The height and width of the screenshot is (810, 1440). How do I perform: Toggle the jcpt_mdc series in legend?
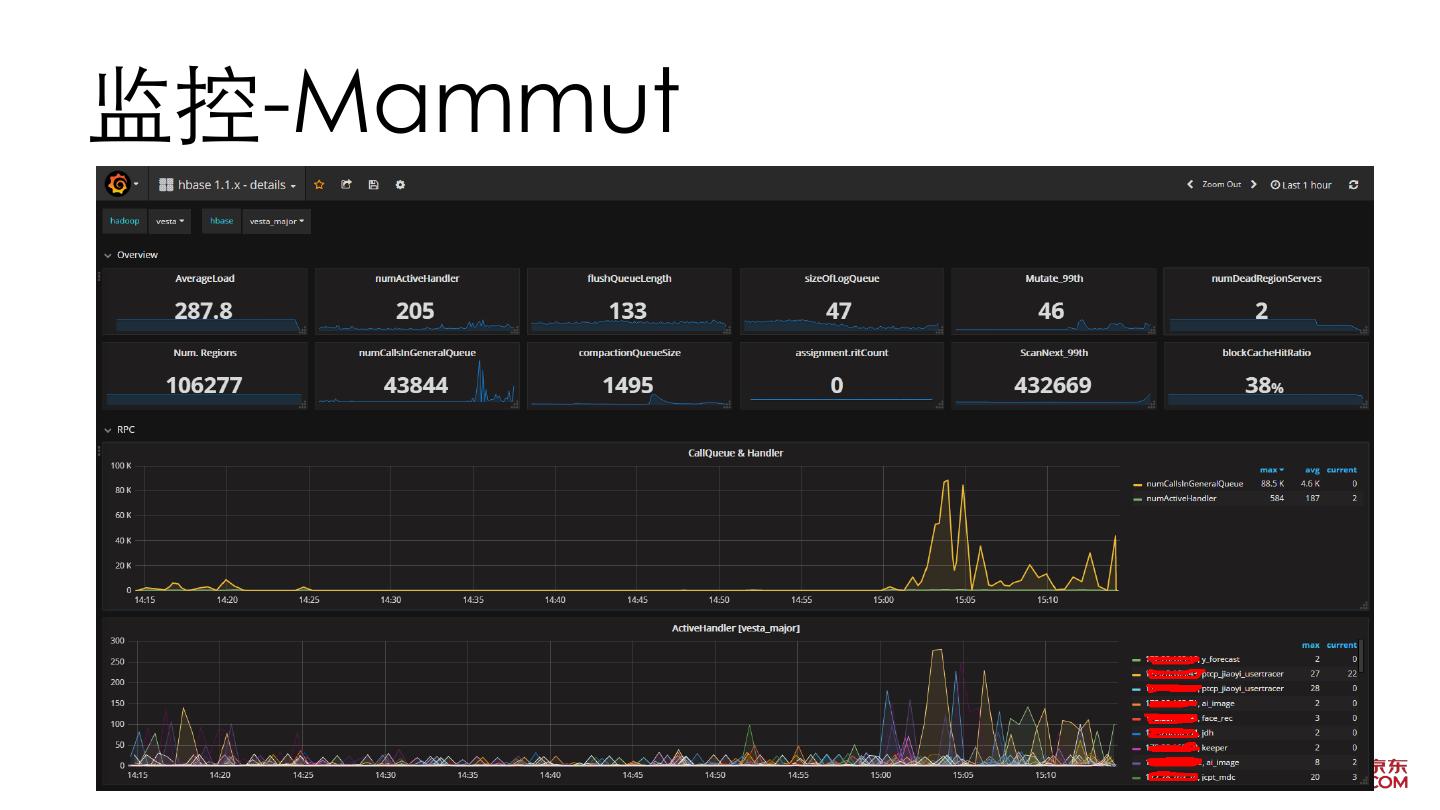[x=1190, y=777]
